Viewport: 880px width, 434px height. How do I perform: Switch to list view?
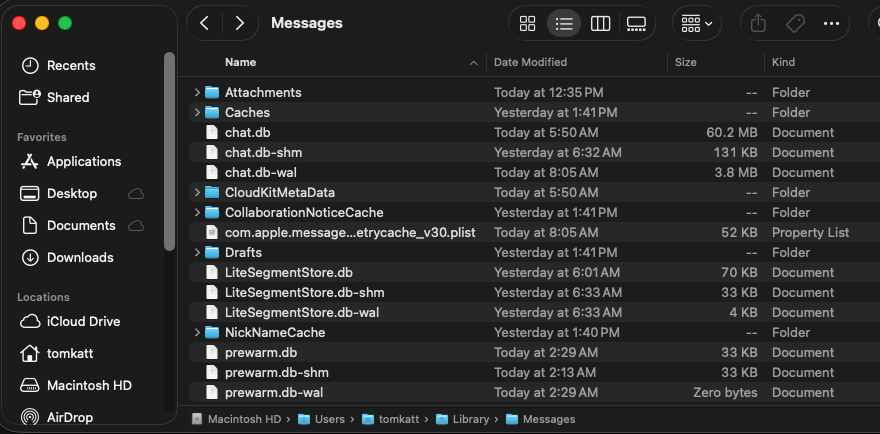(564, 24)
